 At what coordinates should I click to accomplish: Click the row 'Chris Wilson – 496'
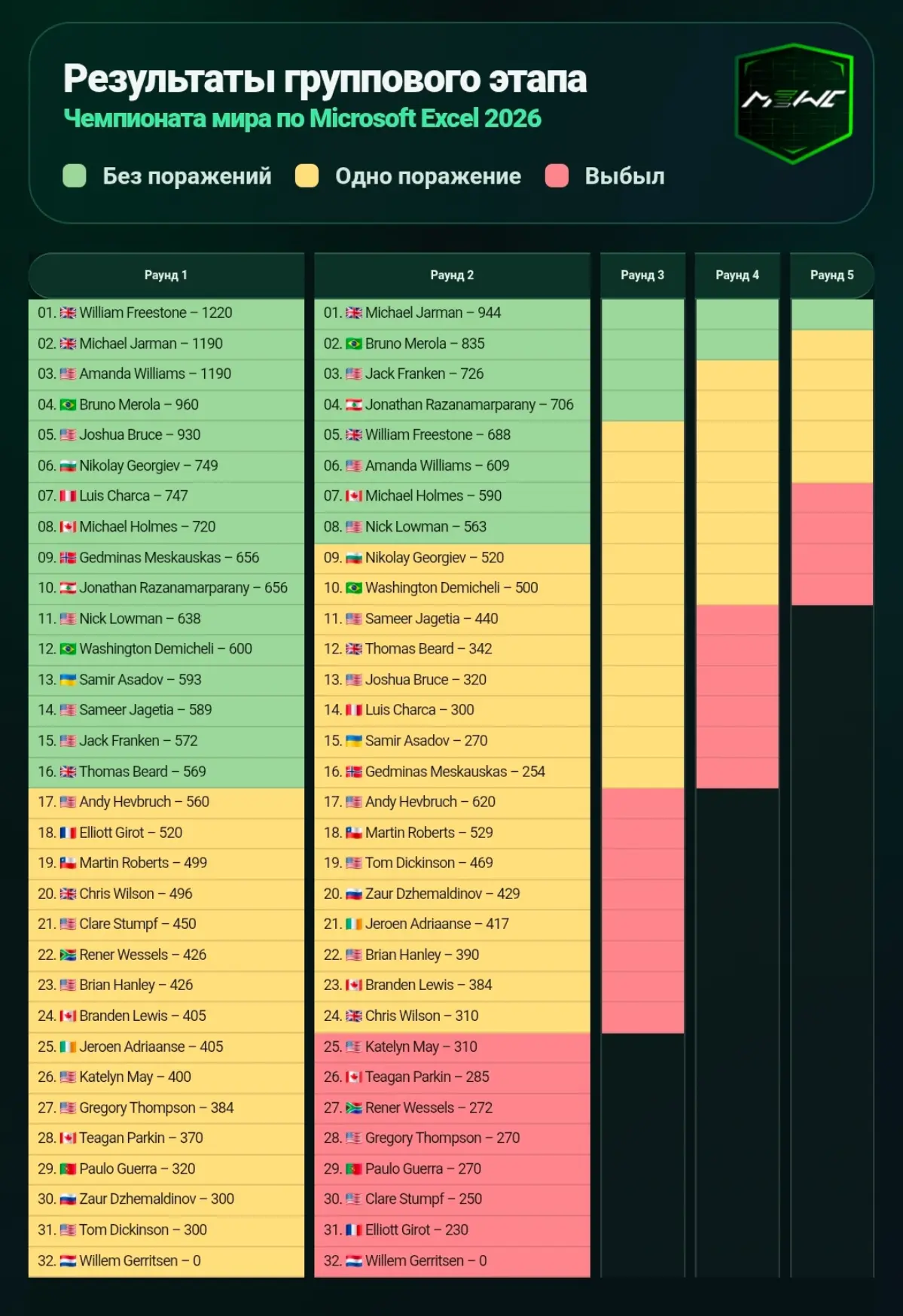pos(166,894)
